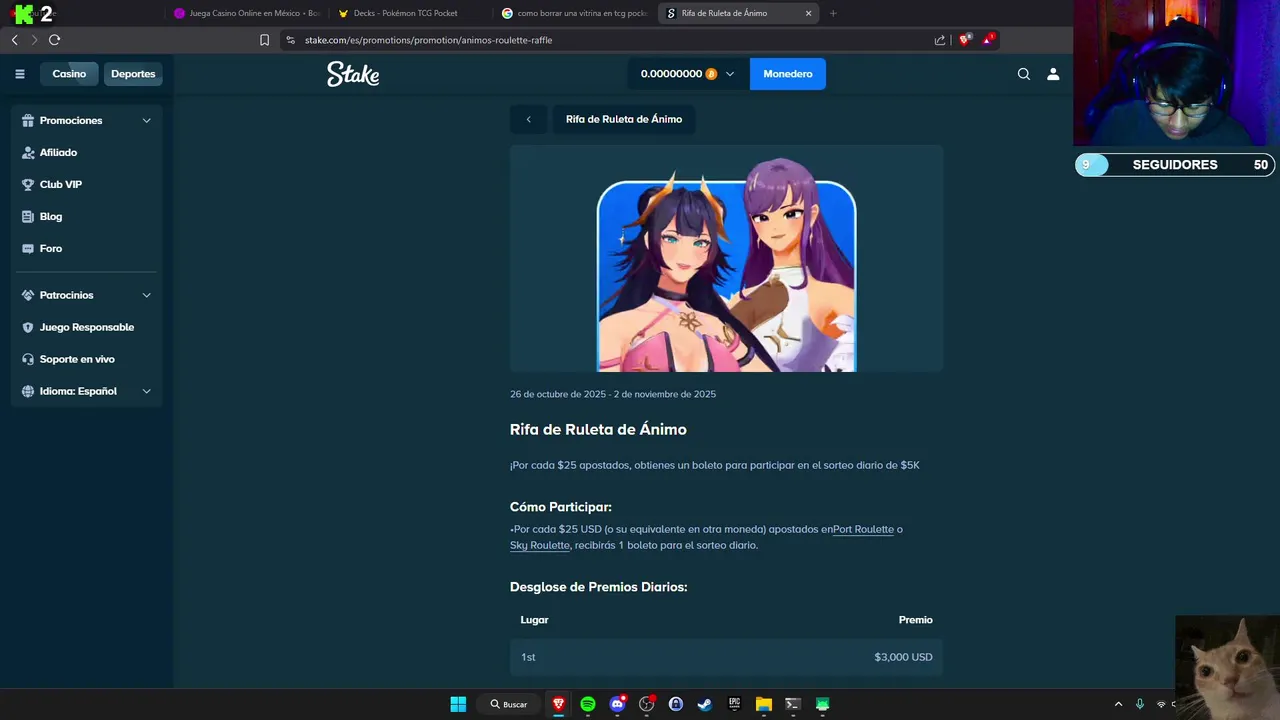Viewport: 1280px width, 720px height.
Task: Switch to Juega Casino Online browser tab
Action: click(246, 13)
